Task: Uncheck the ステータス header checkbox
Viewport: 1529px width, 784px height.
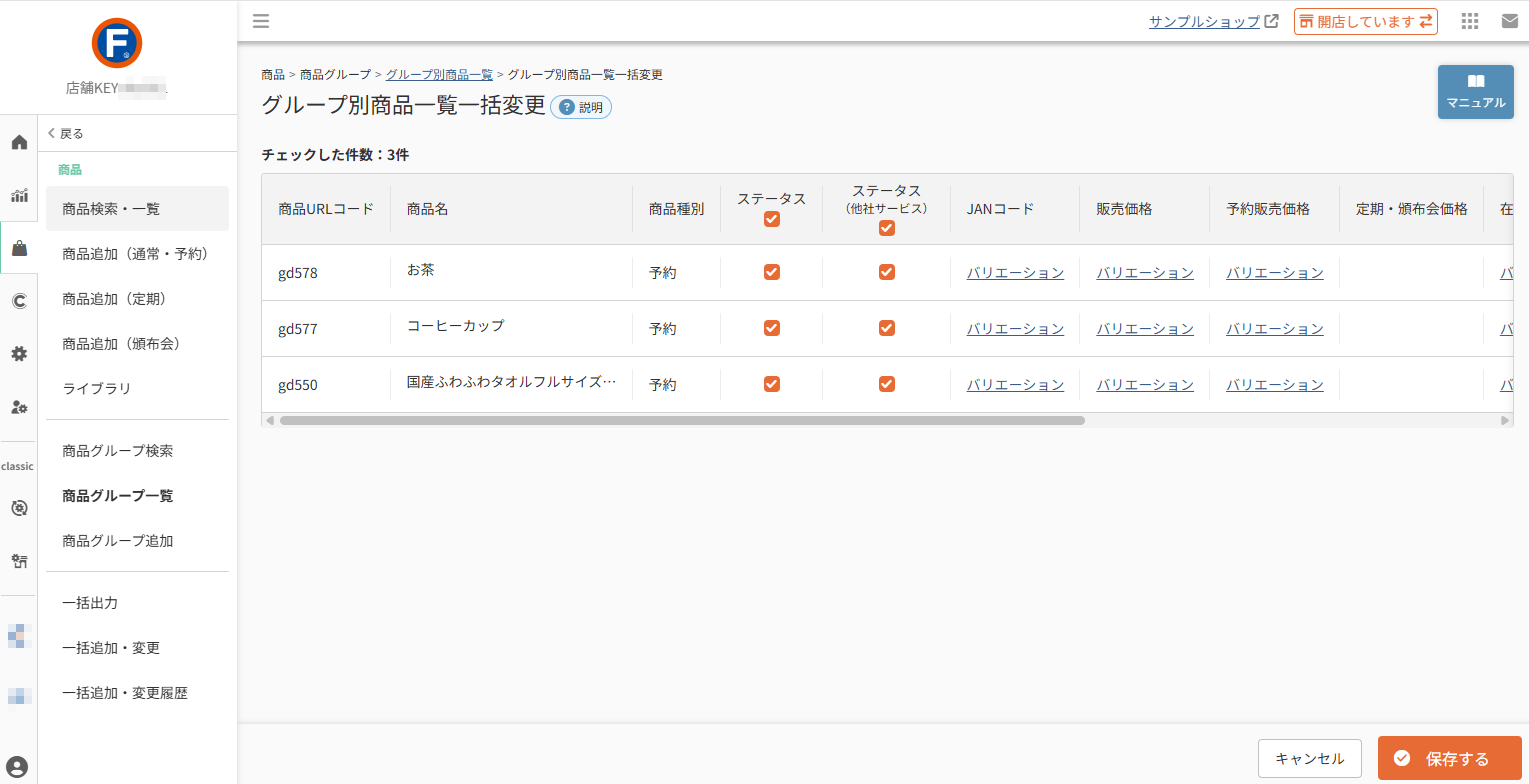Action: pyautogui.click(x=772, y=219)
